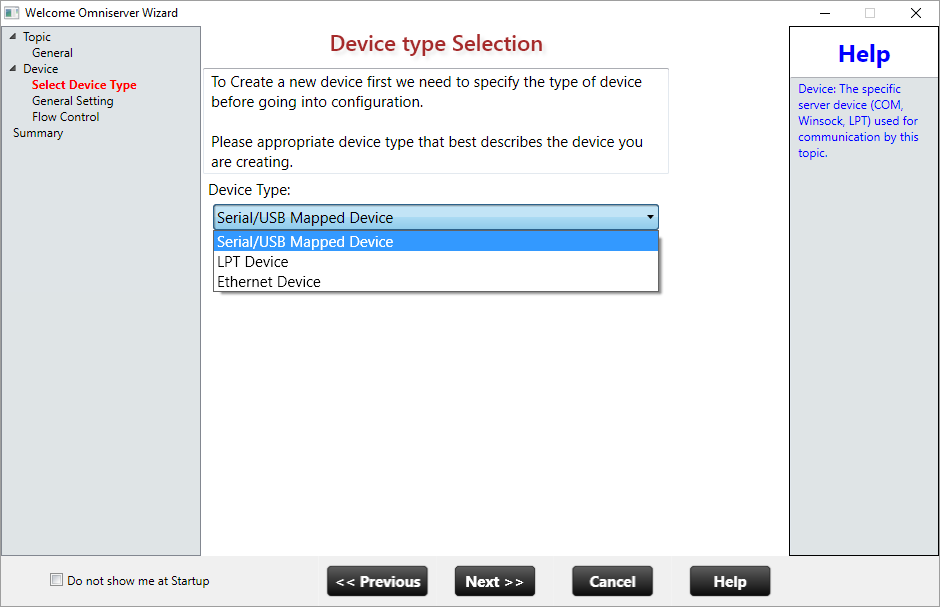Enable Do not show me at Startup
The width and height of the screenshot is (940, 607).
(57, 580)
